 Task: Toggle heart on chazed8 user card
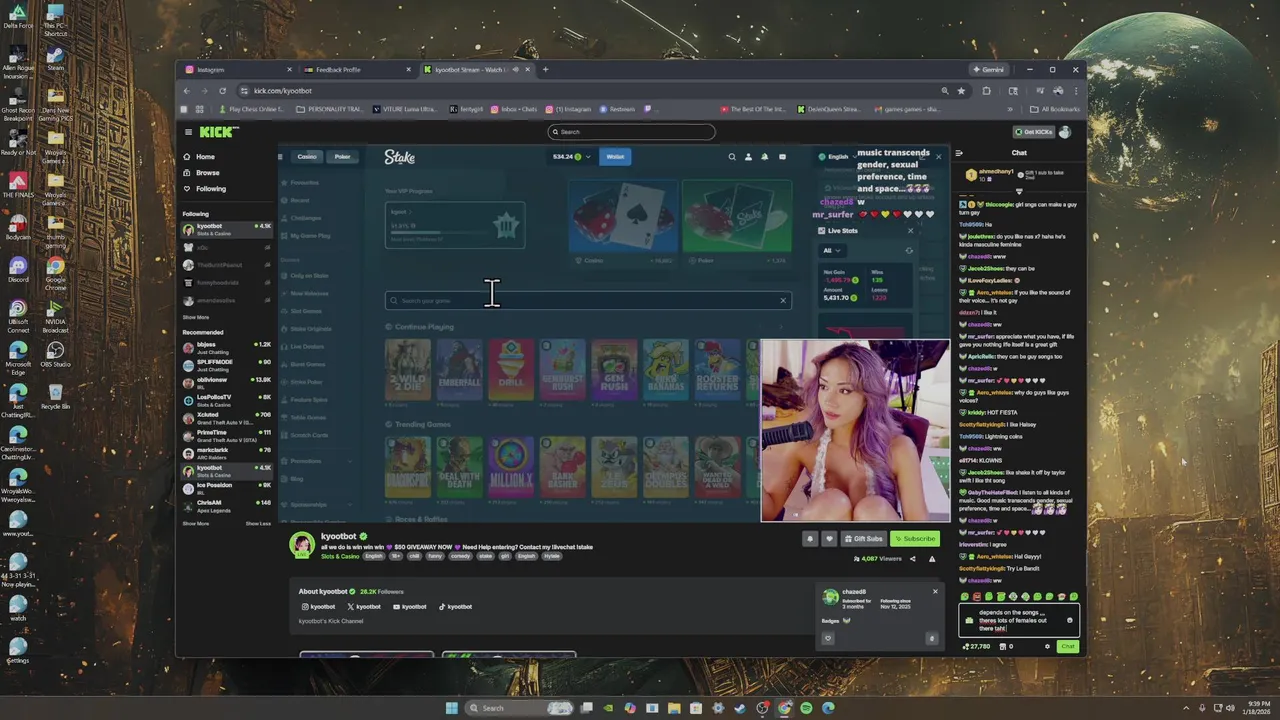point(828,638)
